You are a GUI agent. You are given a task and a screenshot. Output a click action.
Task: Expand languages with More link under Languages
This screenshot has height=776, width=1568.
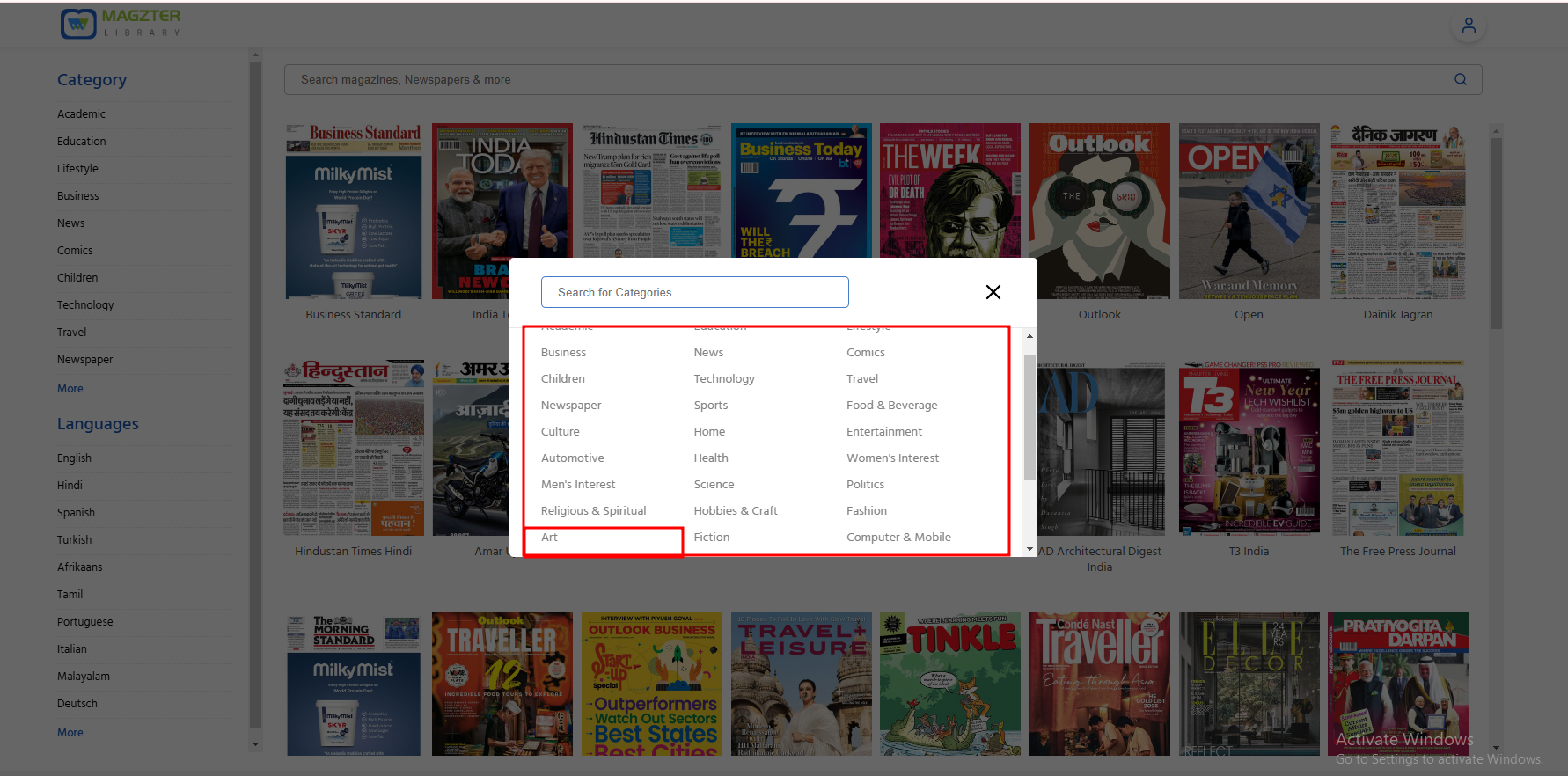(x=70, y=733)
